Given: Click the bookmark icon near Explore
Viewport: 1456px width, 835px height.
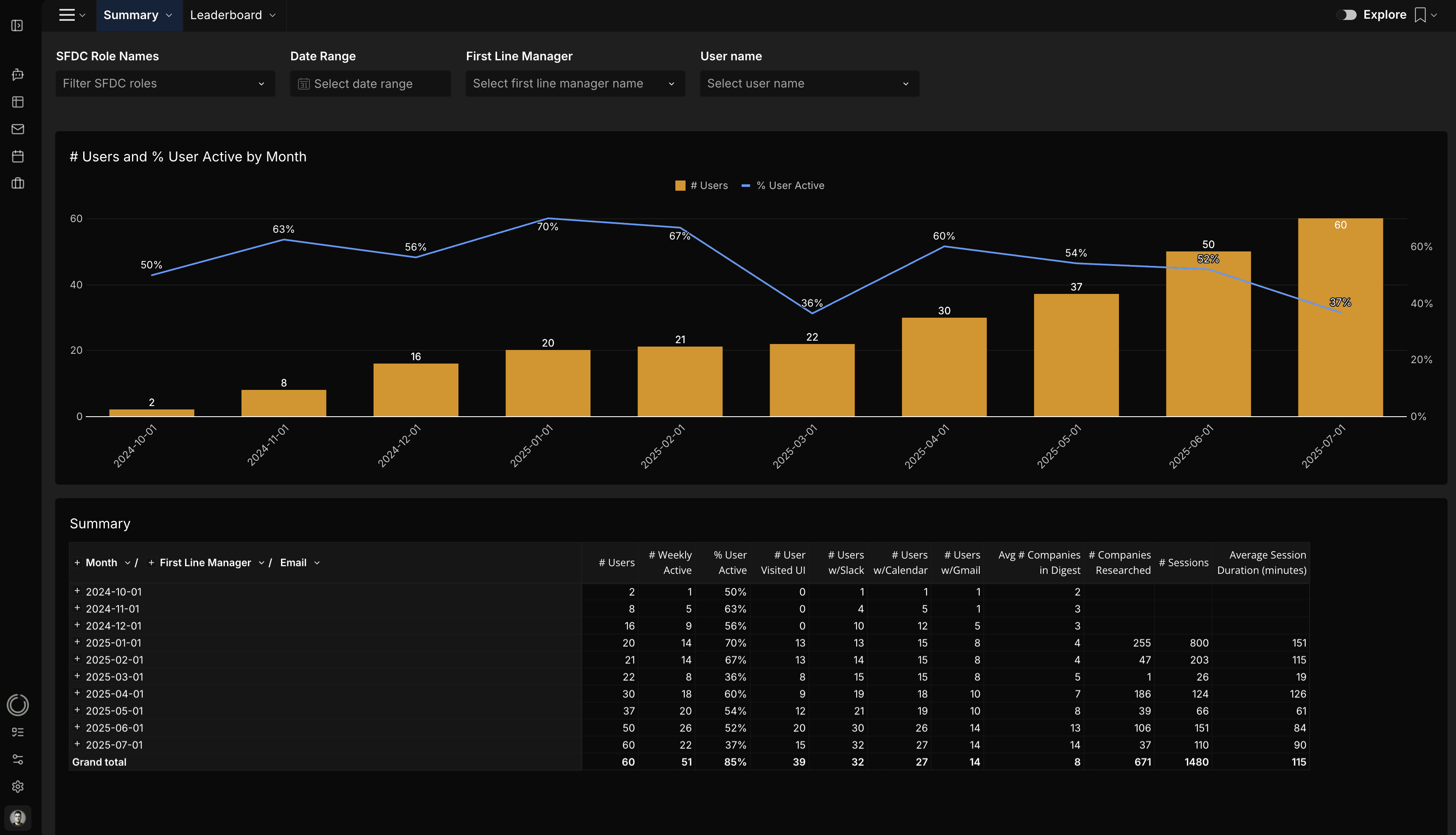Looking at the screenshot, I should (1420, 15).
